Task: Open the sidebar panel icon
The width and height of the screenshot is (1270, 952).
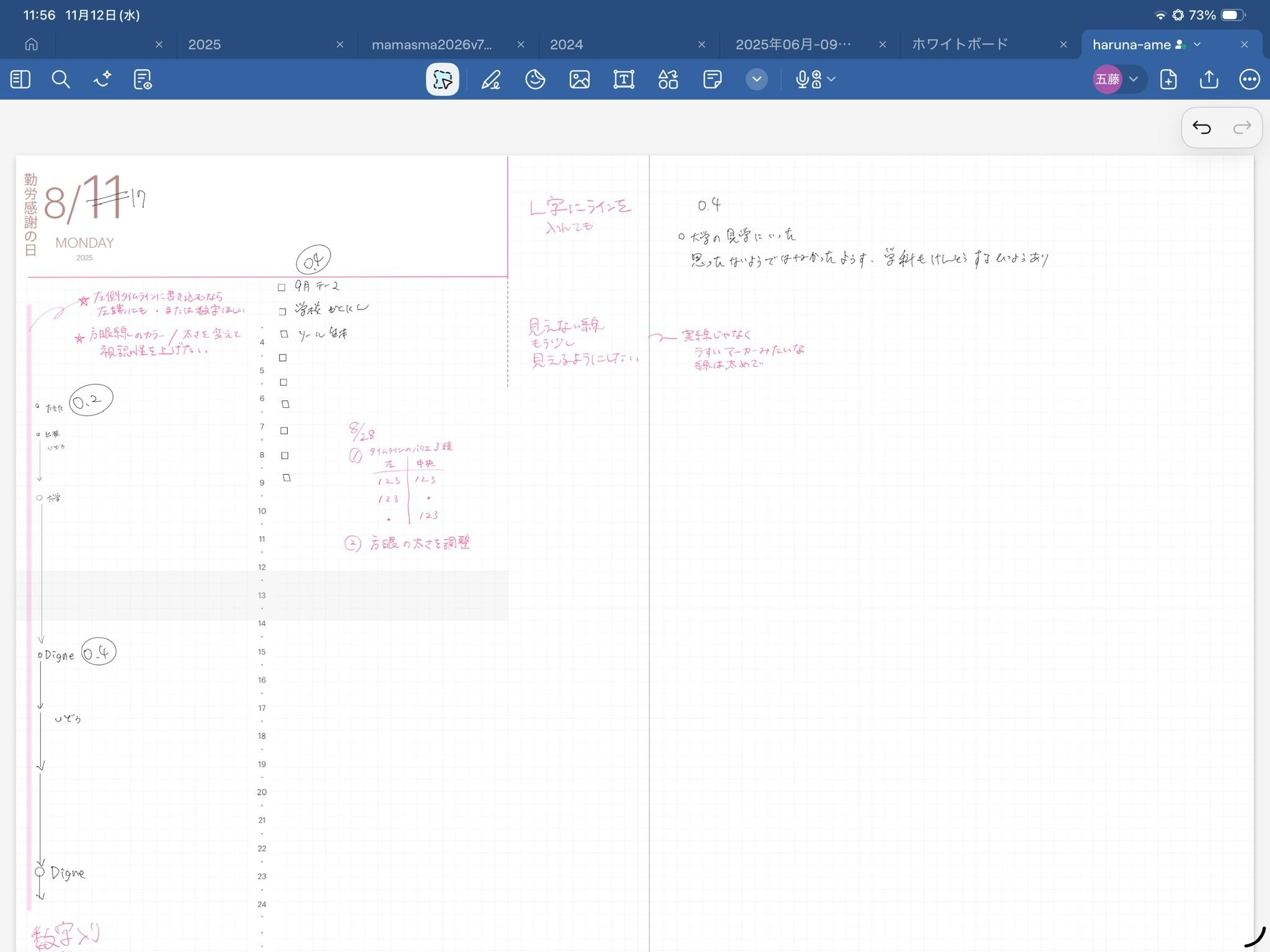Action: click(x=20, y=79)
